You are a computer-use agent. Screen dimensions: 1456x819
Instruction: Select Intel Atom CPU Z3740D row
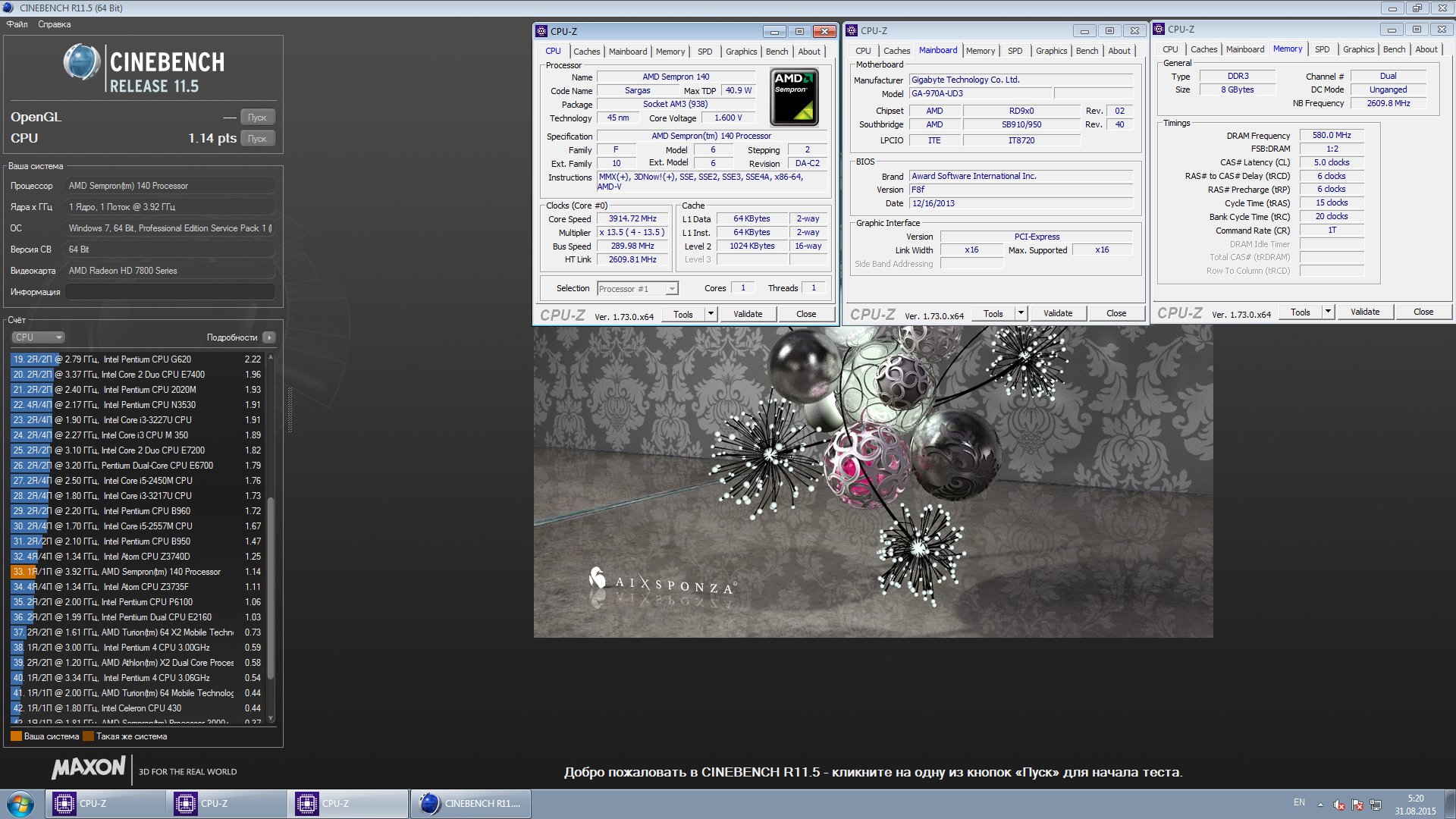coord(136,557)
